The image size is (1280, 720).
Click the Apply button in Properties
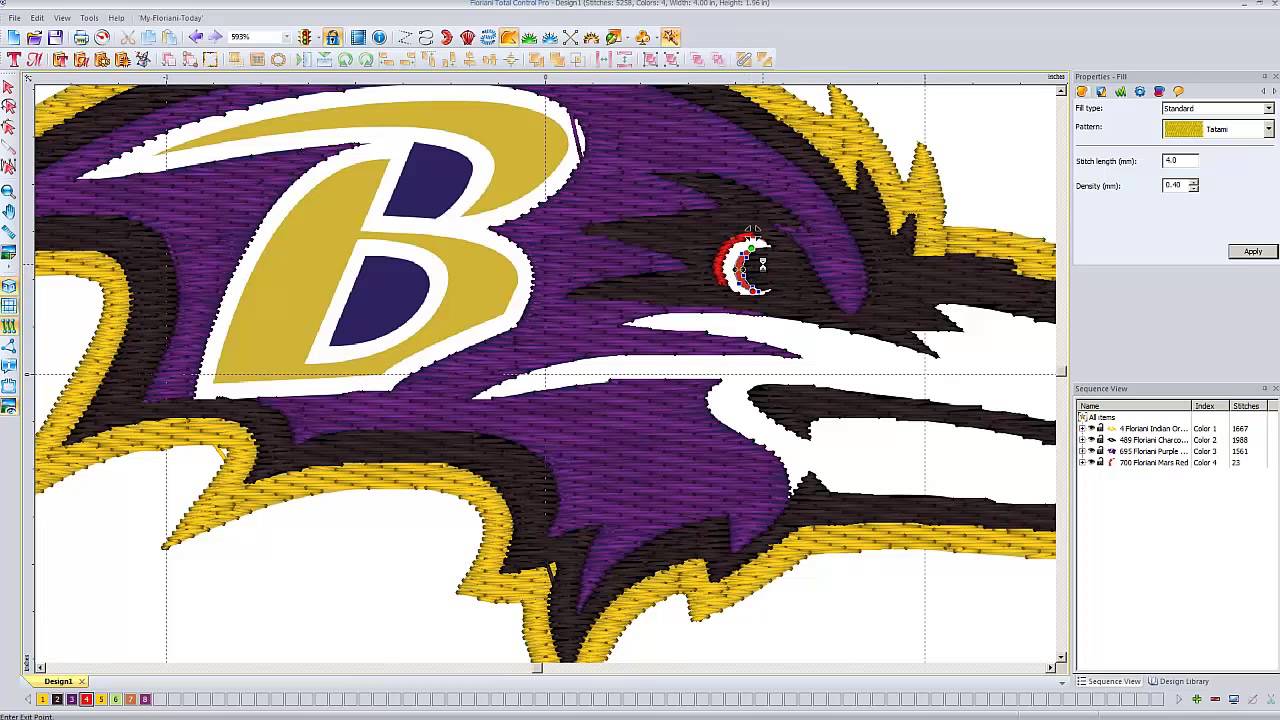coord(1253,252)
